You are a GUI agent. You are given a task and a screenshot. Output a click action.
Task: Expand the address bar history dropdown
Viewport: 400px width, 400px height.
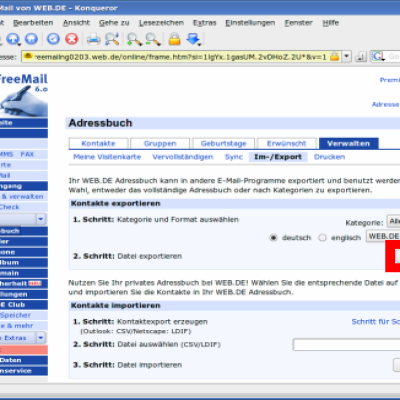(347, 57)
